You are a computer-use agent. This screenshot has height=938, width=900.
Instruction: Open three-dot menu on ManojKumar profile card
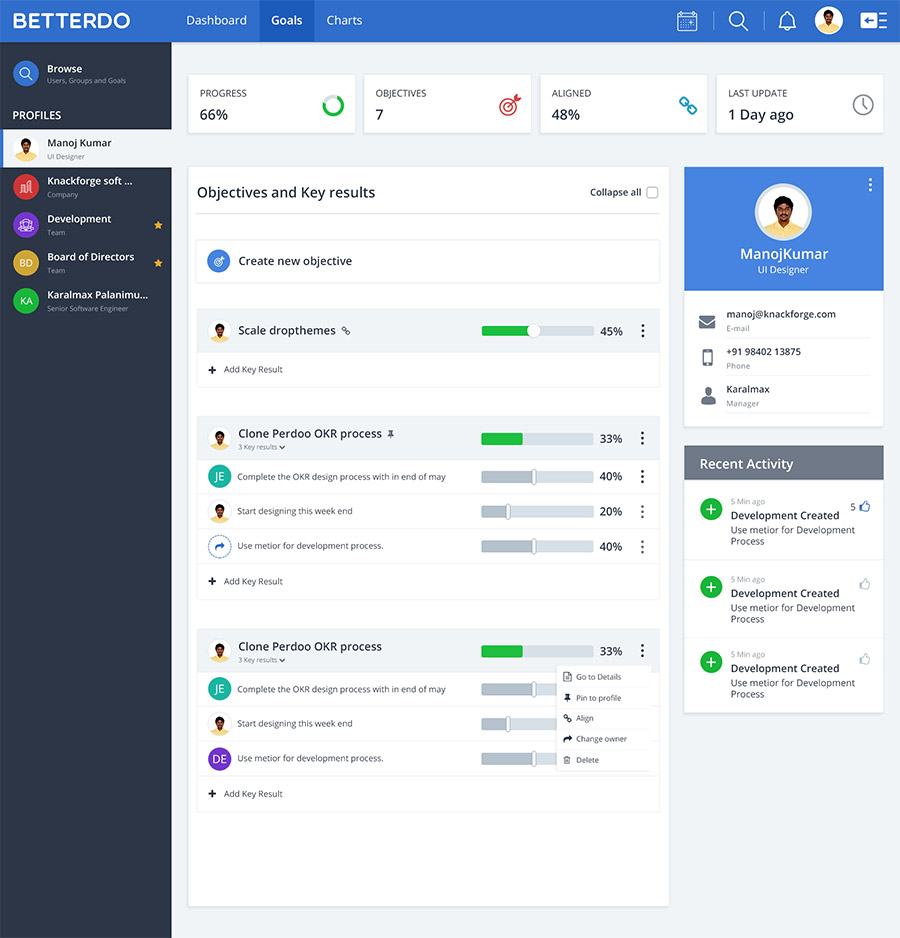870,185
